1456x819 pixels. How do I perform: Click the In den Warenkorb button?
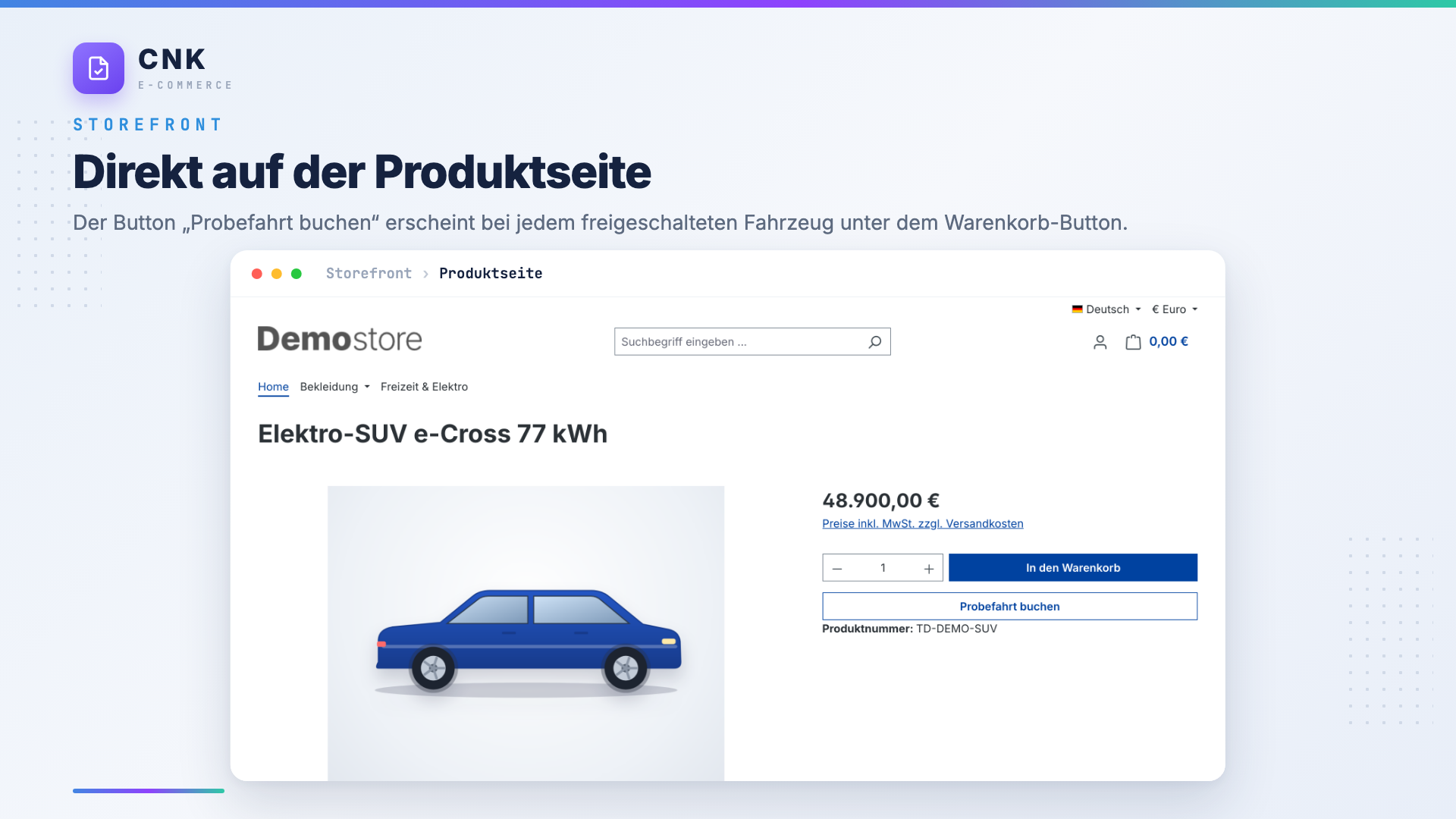coord(1073,568)
